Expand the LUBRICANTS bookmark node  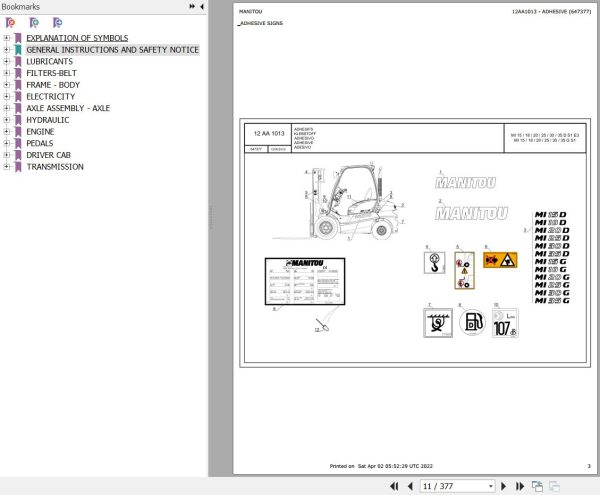6,61
